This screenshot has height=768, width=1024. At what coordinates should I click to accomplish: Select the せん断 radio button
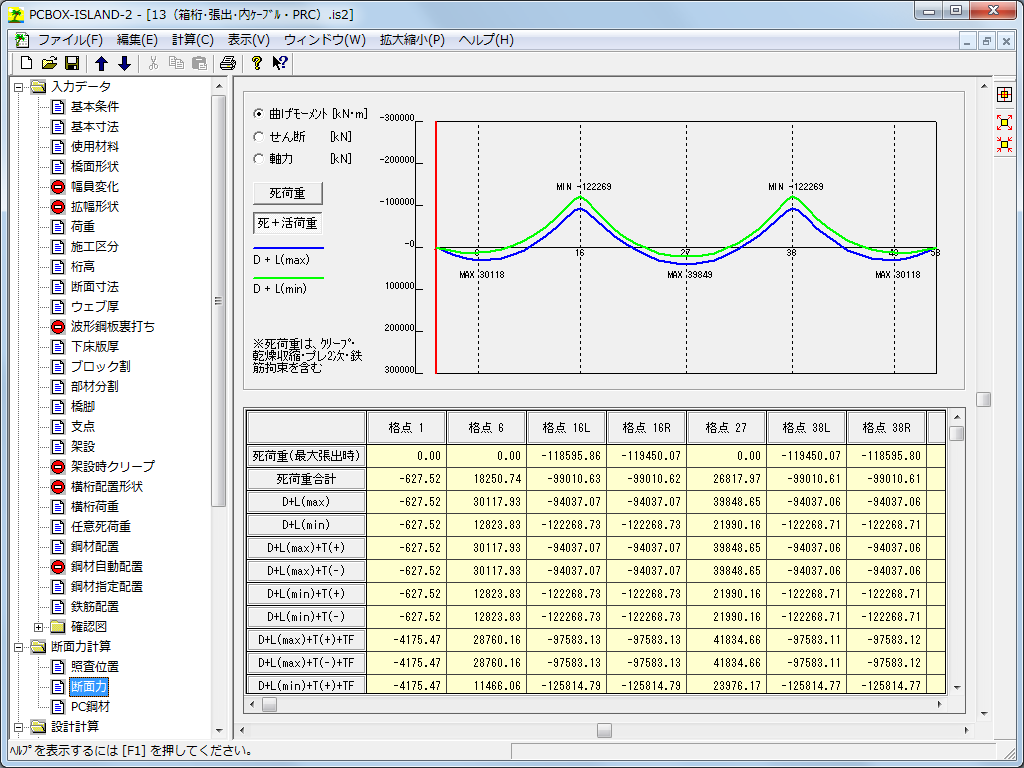pos(258,136)
